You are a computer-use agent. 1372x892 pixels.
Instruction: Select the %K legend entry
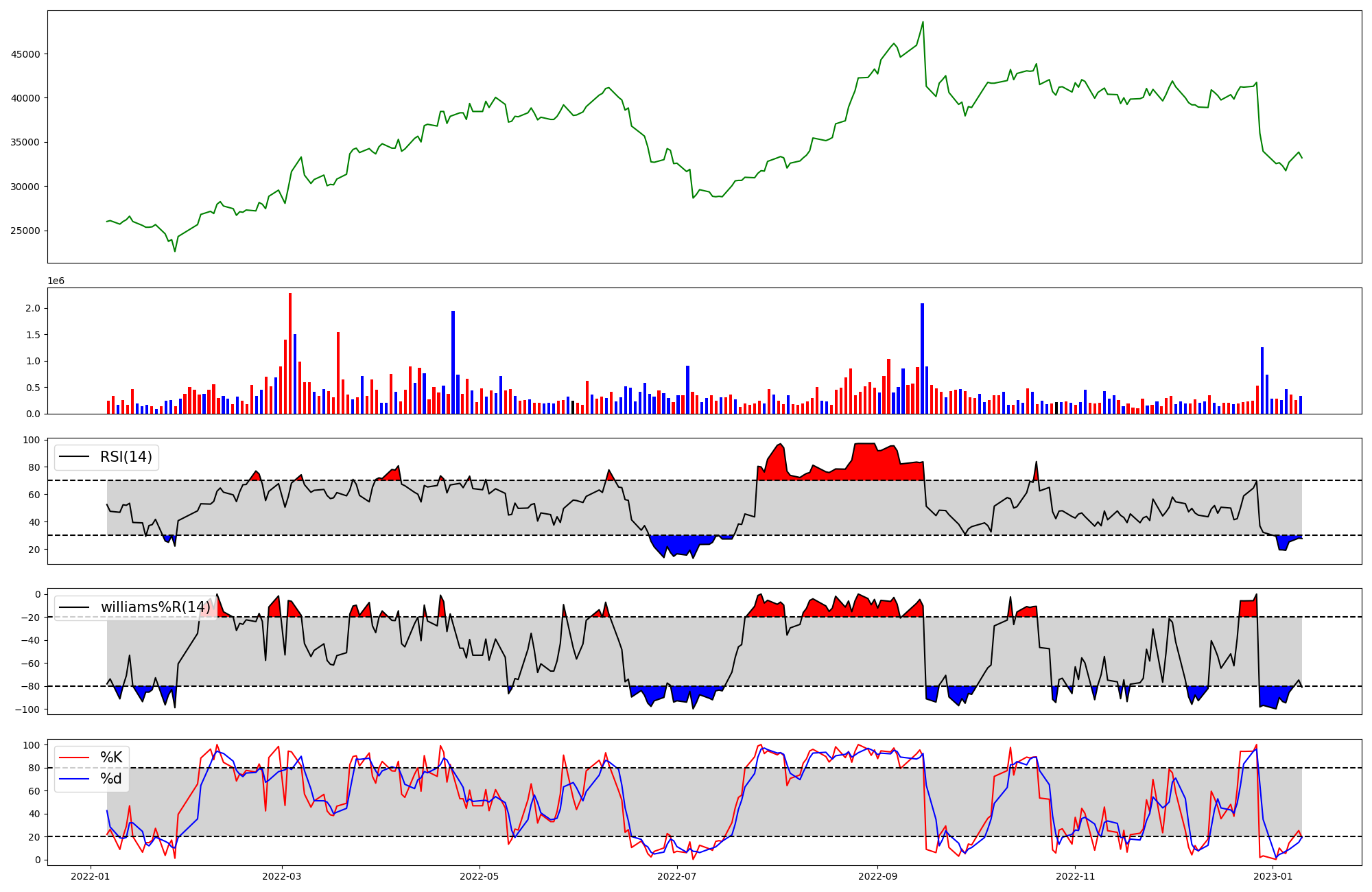[111, 758]
